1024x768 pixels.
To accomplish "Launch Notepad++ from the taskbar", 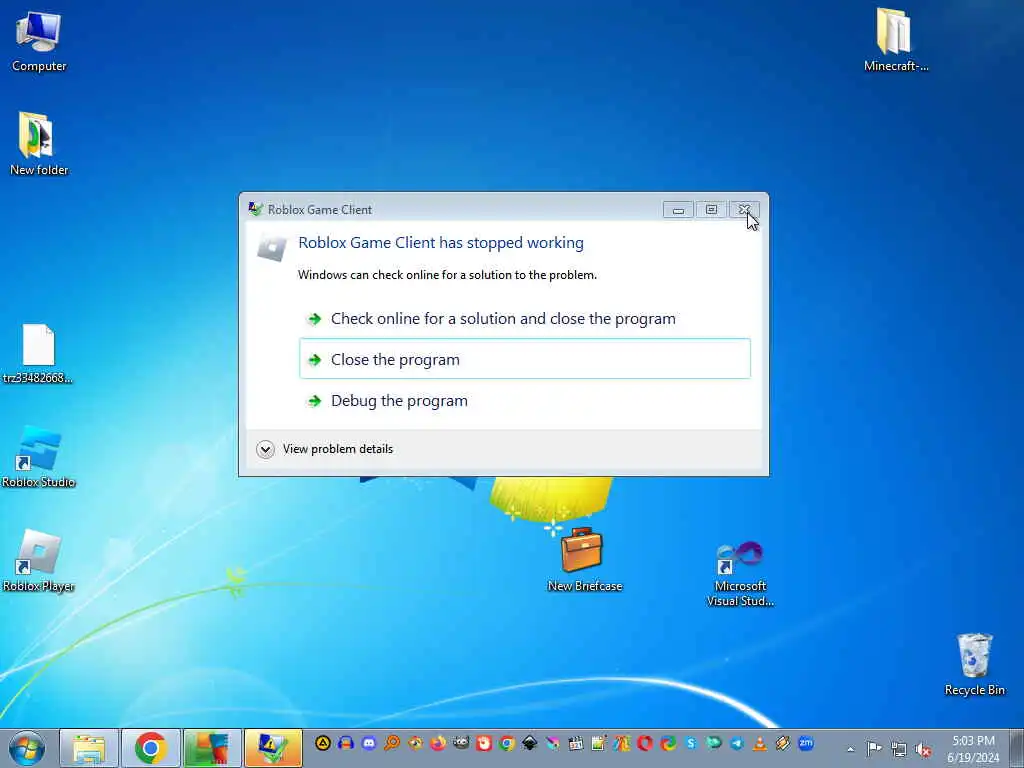I will [x=599, y=743].
